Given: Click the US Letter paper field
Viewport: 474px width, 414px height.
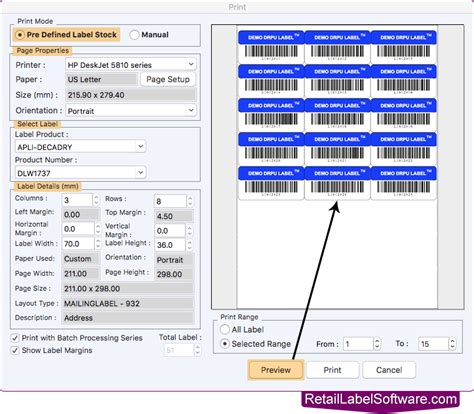Looking at the screenshot, I should coord(101,79).
